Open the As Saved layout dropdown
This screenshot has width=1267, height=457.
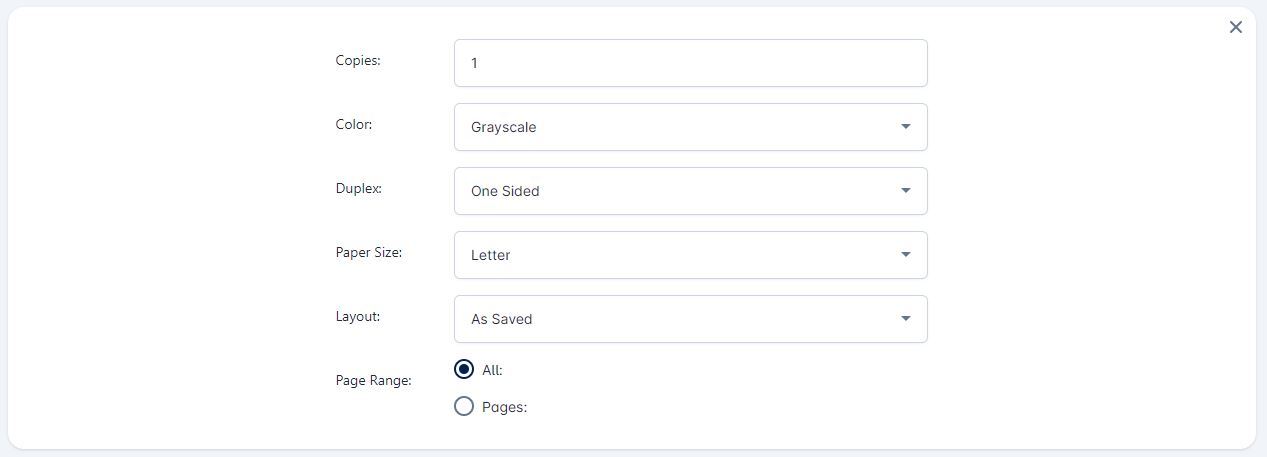[680, 319]
